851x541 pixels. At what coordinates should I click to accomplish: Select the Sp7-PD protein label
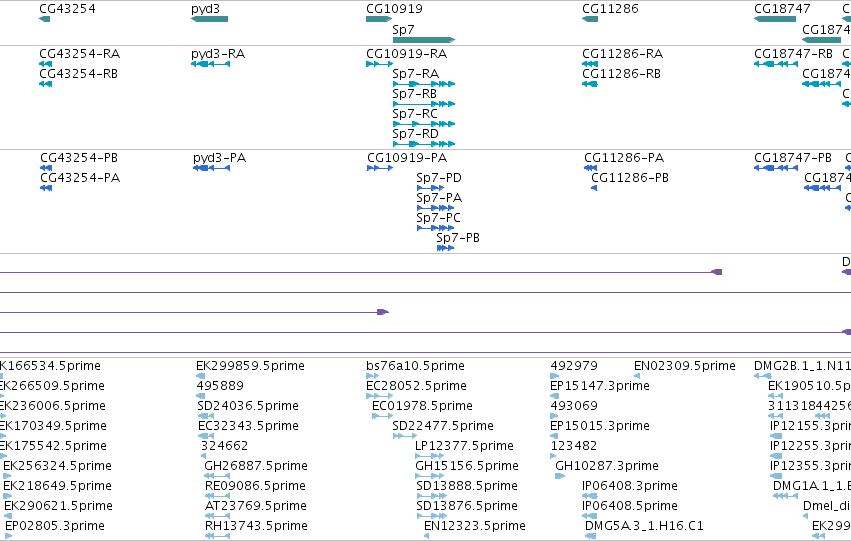point(439,178)
